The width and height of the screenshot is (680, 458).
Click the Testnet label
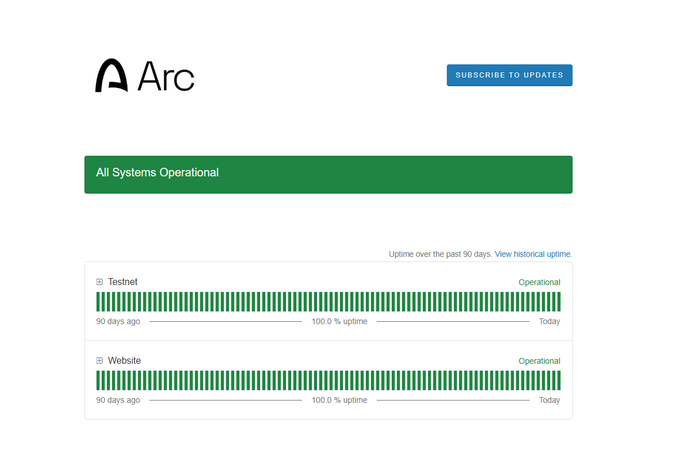123,282
